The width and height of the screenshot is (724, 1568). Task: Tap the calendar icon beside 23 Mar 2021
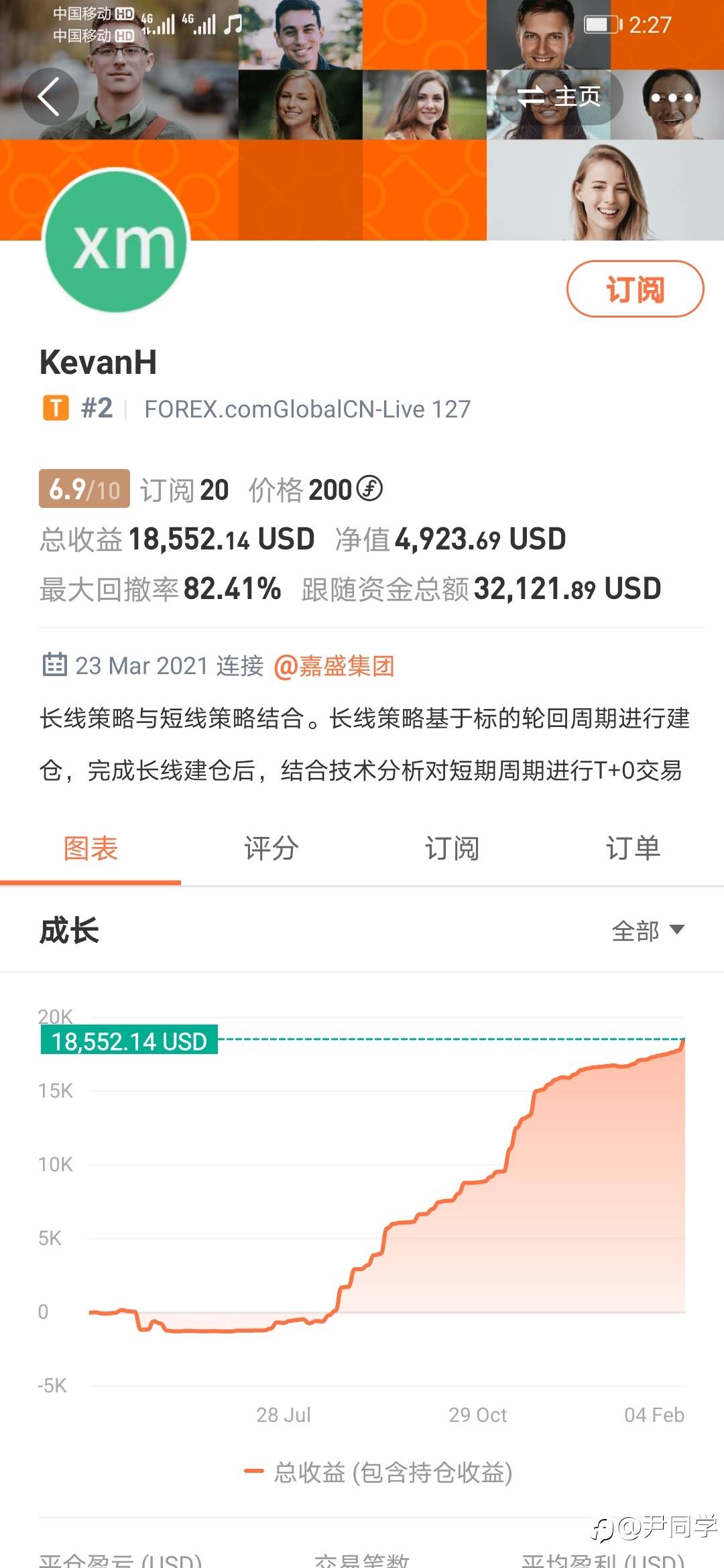pos(55,664)
